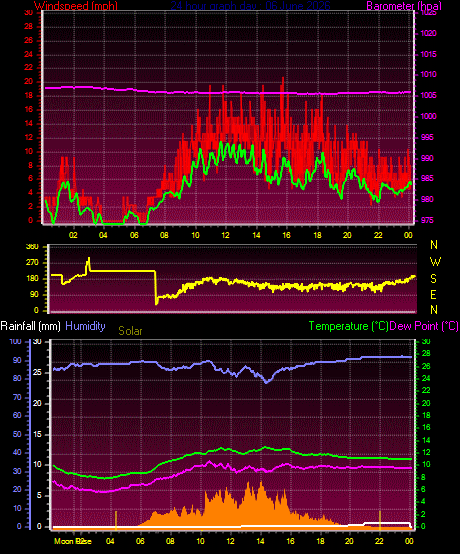Click hour label 12 on top chart
This screenshot has width=460, height=554.
(x=225, y=235)
